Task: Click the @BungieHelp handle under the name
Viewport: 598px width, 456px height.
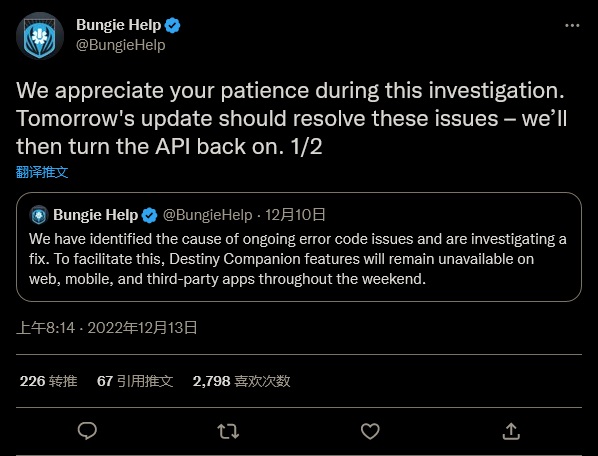Action: pos(121,45)
